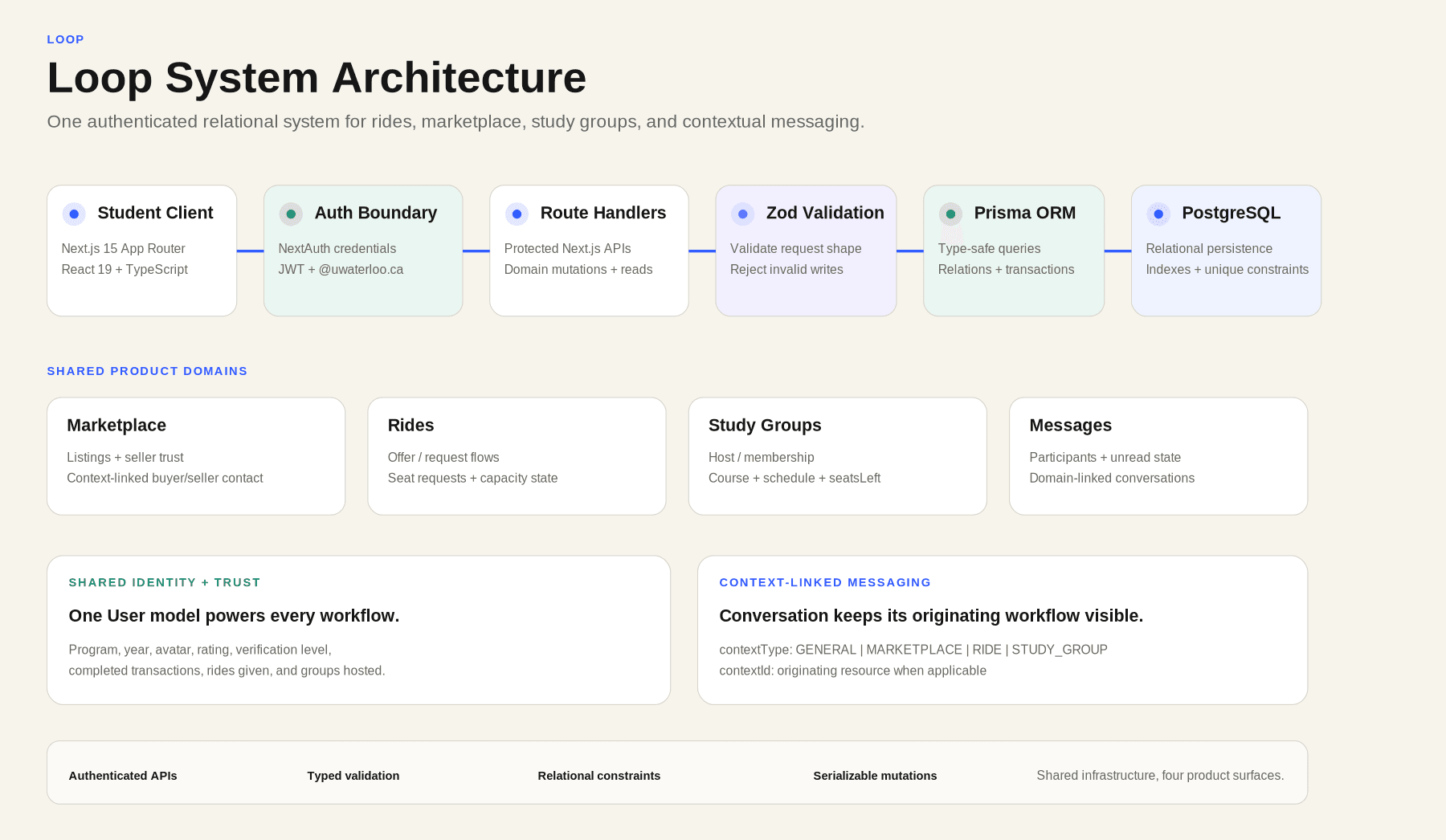Click the blue dot icon beside Student Client
This screenshot has height=840, width=1446.
tap(74, 214)
